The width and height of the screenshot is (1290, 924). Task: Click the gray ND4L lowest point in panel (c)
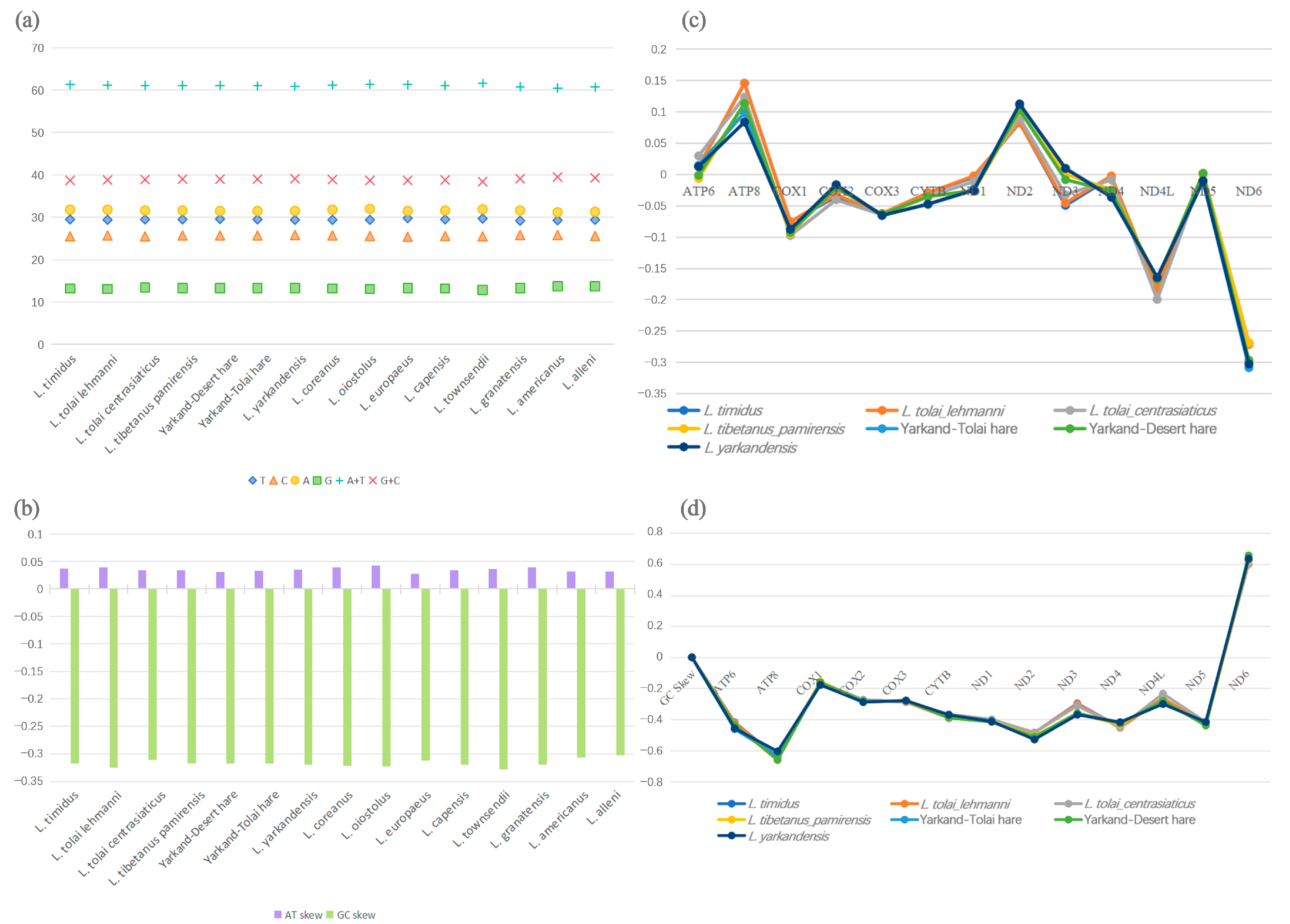point(1157,299)
